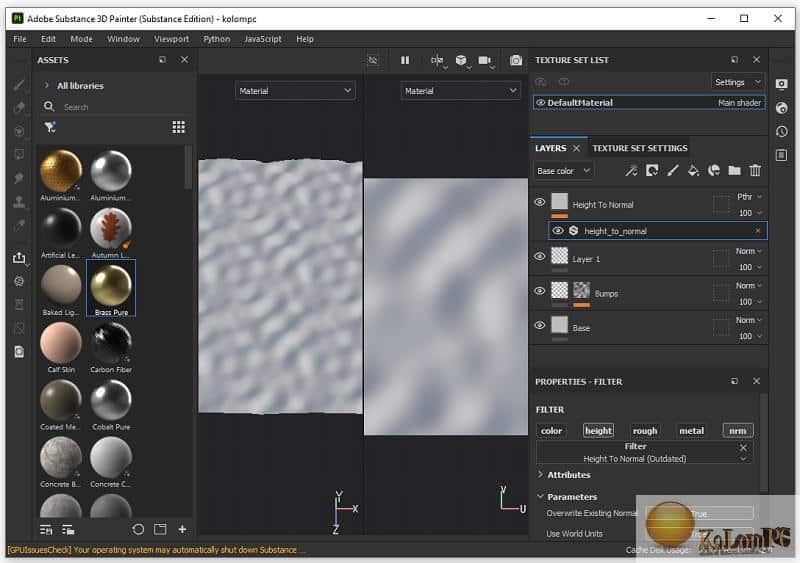
Task: Toggle the Pause engine computation button
Action: tap(405, 60)
